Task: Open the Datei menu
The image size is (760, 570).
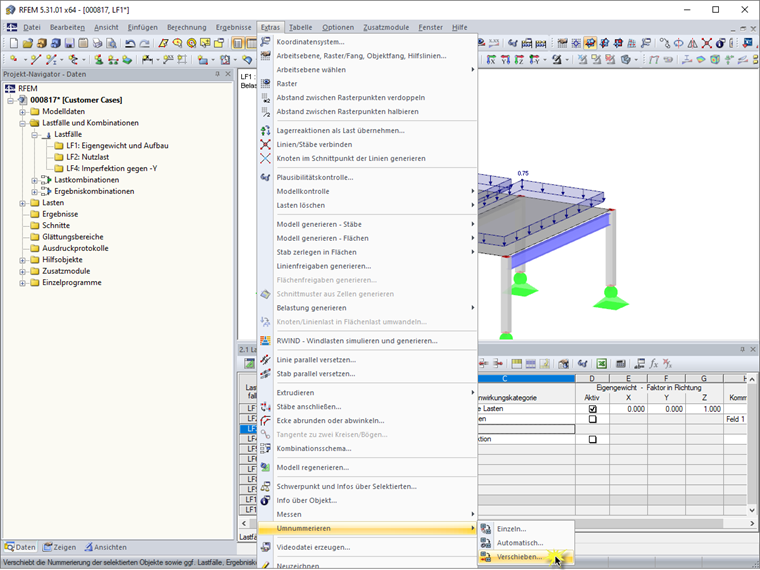Action: [x=32, y=27]
